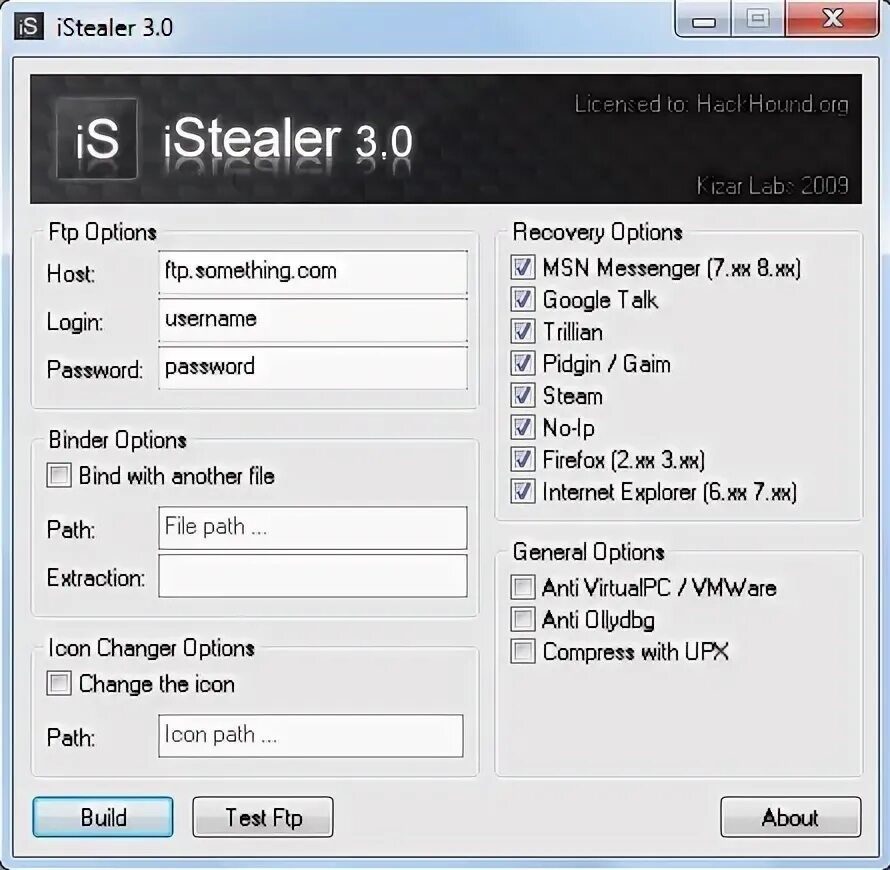Screen dimensions: 890x870
Task: Click the Password input field
Action: [313, 368]
